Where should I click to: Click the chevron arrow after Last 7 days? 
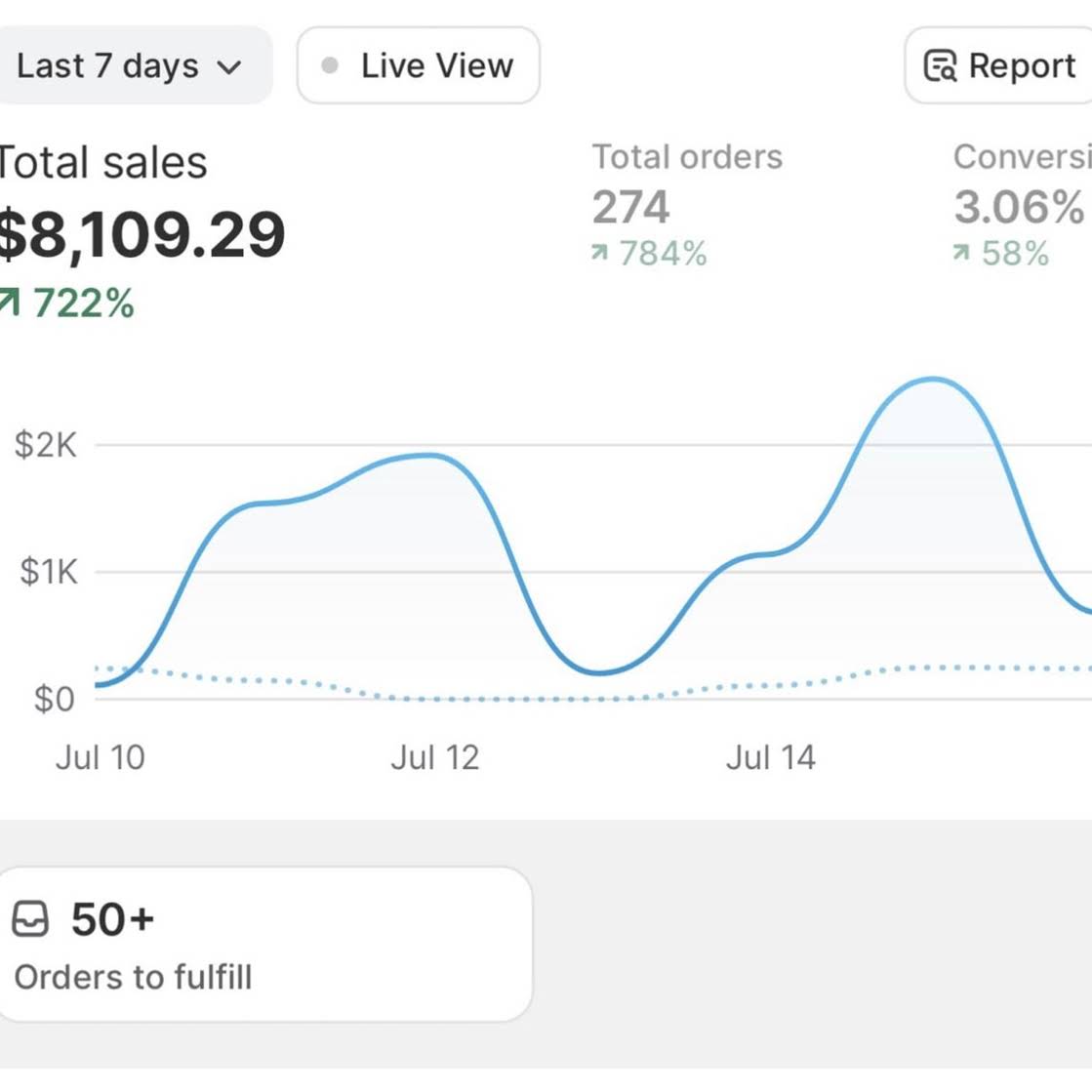pos(228,67)
